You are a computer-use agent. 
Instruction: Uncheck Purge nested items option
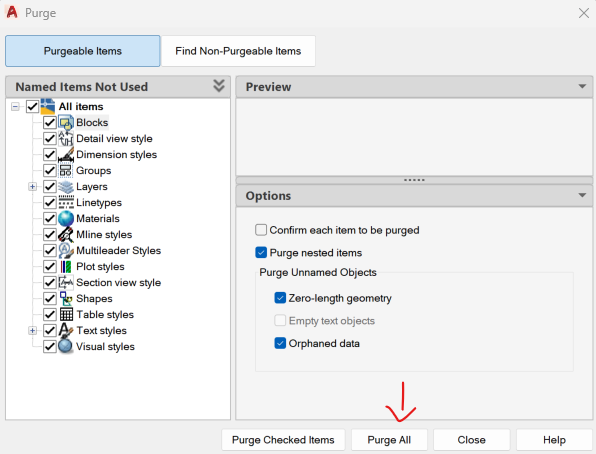[x=261, y=252]
